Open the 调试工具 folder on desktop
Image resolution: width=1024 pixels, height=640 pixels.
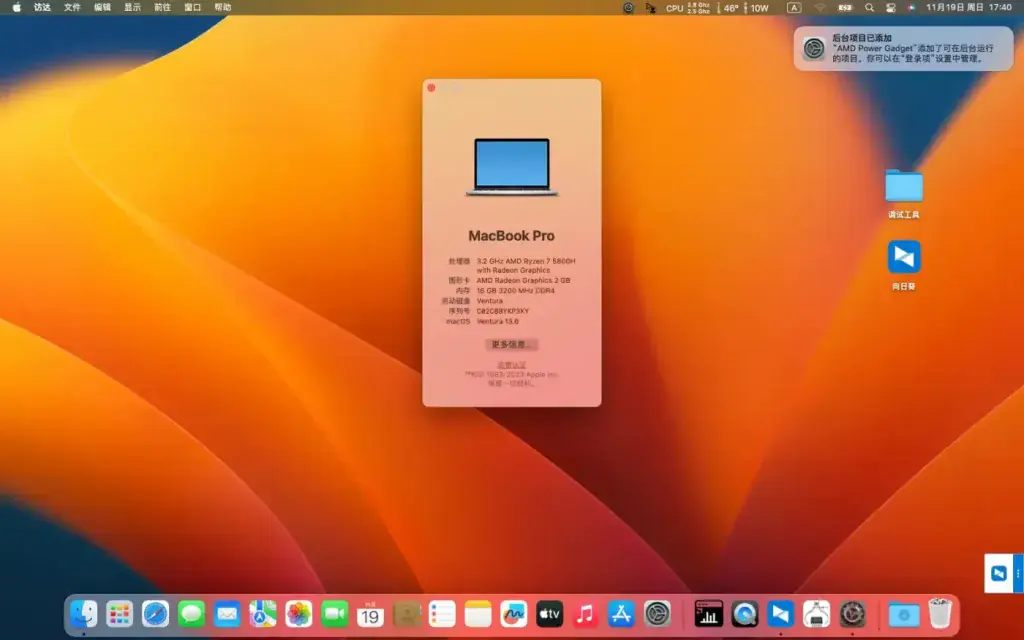click(x=904, y=193)
